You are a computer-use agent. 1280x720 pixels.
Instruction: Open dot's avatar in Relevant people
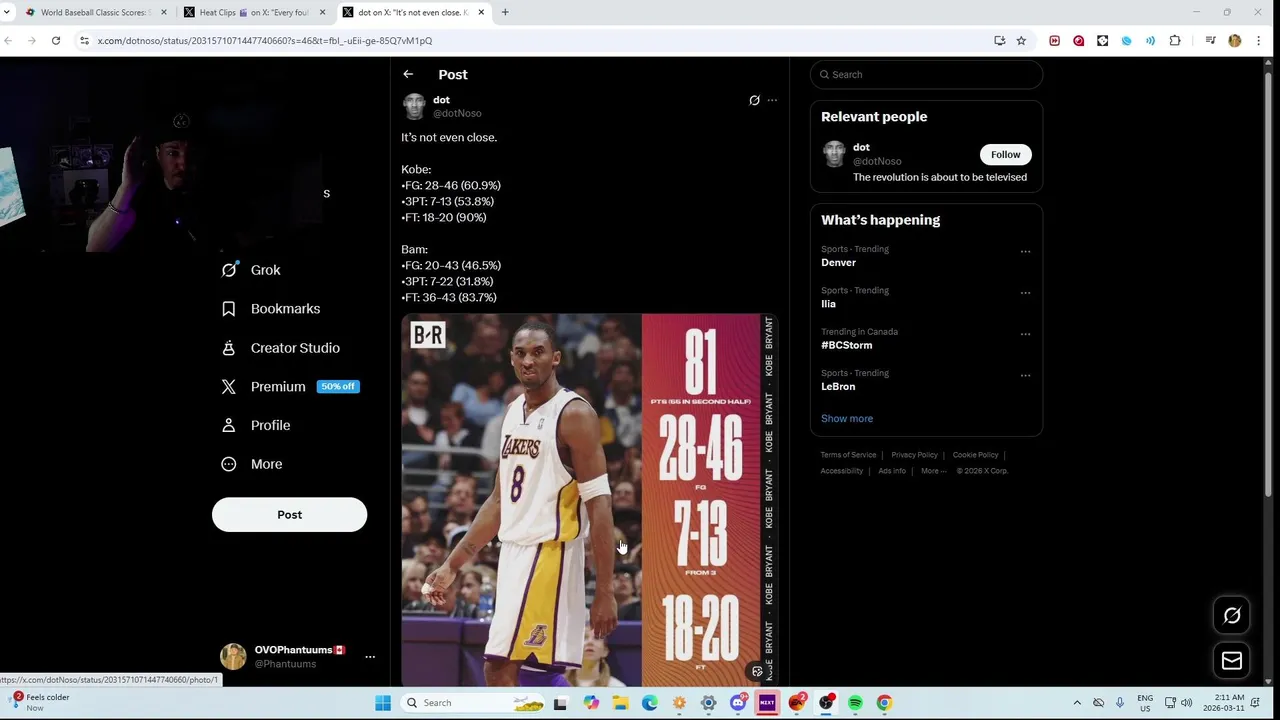[834, 154]
